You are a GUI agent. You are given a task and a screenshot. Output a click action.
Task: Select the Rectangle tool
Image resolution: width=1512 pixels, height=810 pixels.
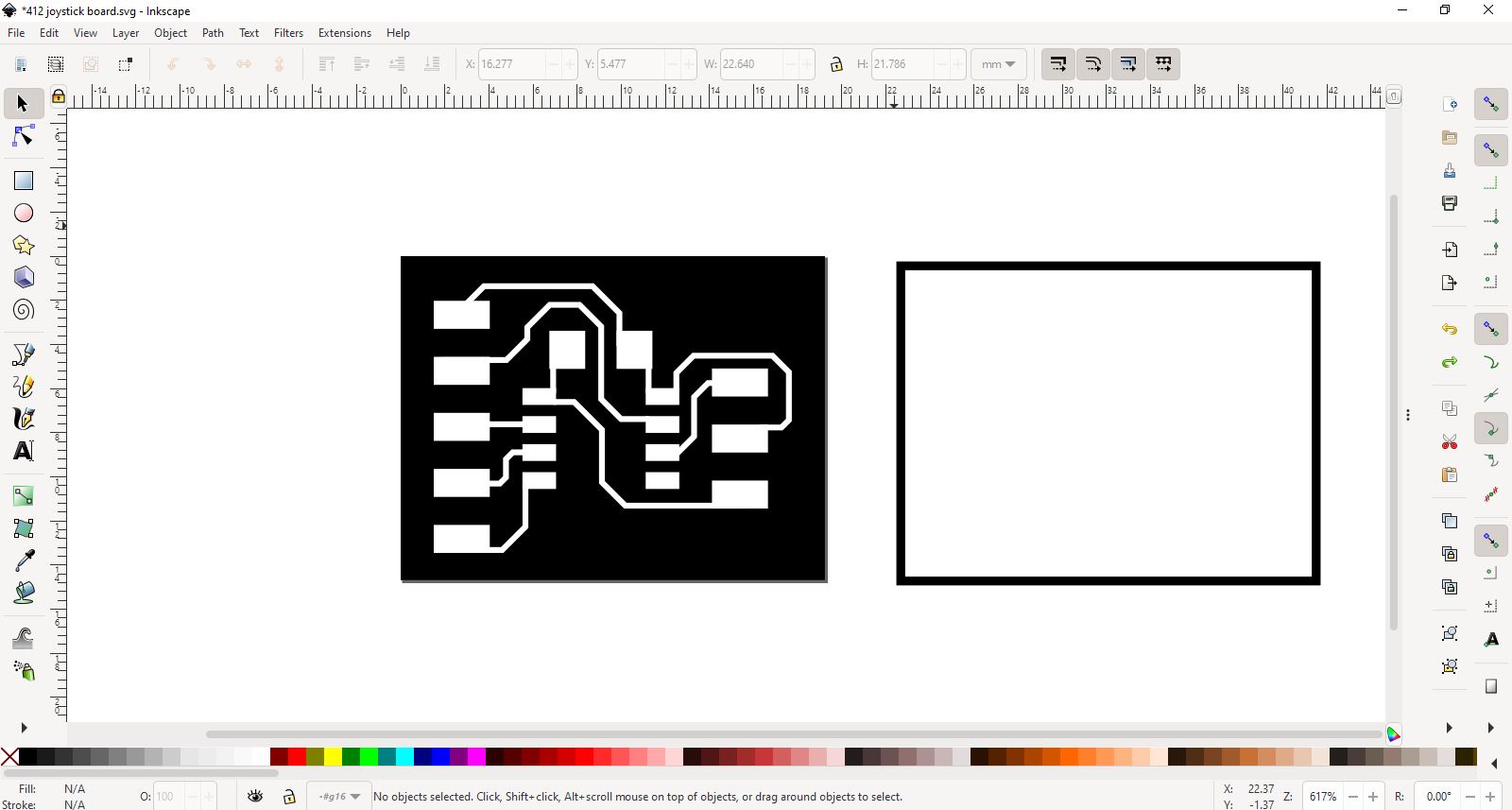[24, 181]
